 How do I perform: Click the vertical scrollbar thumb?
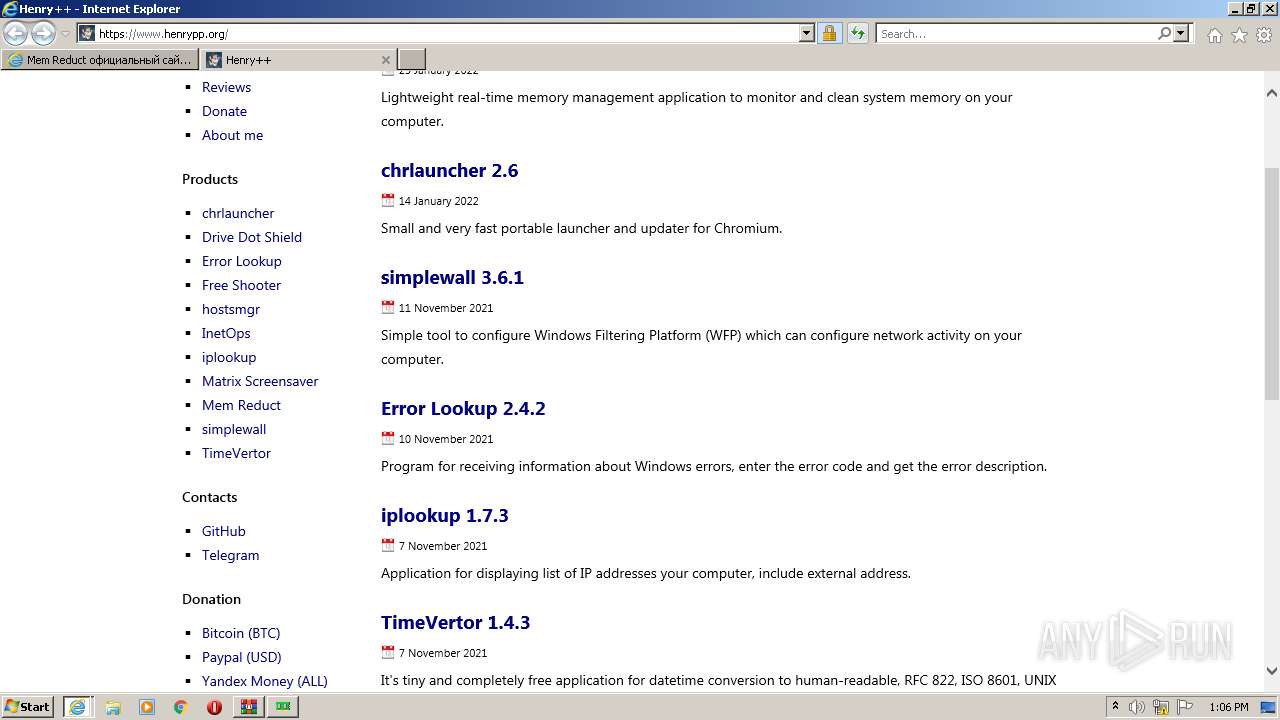pos(1271,284)
